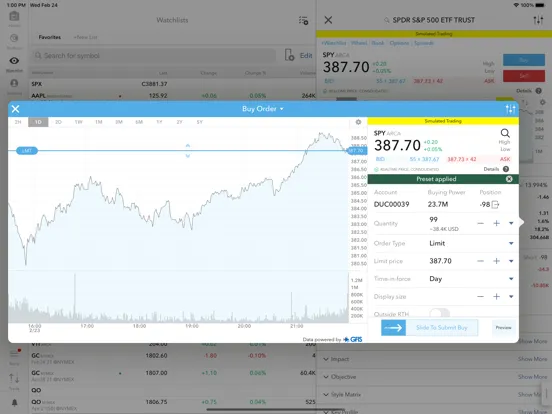Click Show More beside Impact
This screenshot has height=414, width=552.
click(533, 359)
